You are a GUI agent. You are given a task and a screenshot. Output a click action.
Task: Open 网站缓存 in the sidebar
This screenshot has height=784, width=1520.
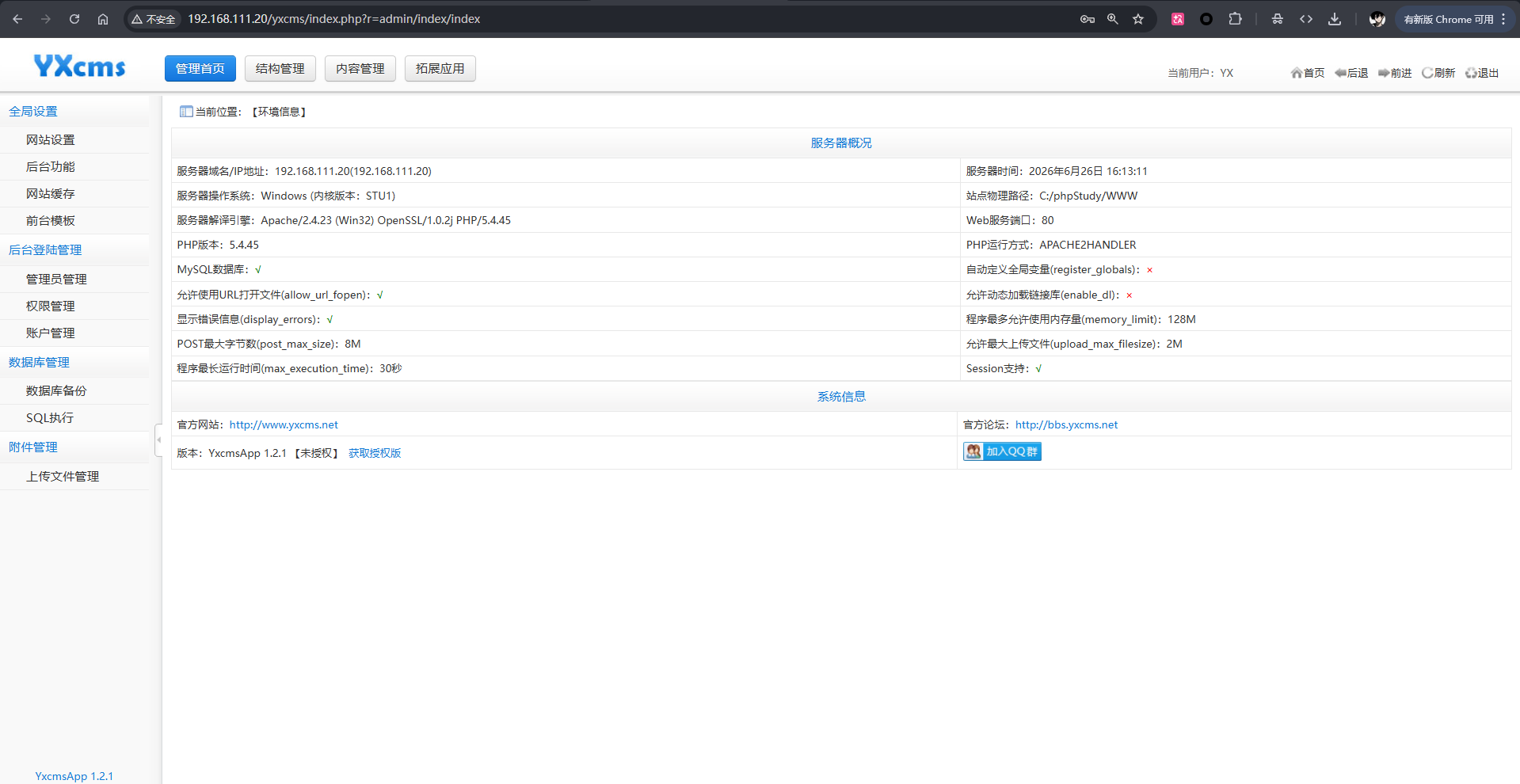51,194
